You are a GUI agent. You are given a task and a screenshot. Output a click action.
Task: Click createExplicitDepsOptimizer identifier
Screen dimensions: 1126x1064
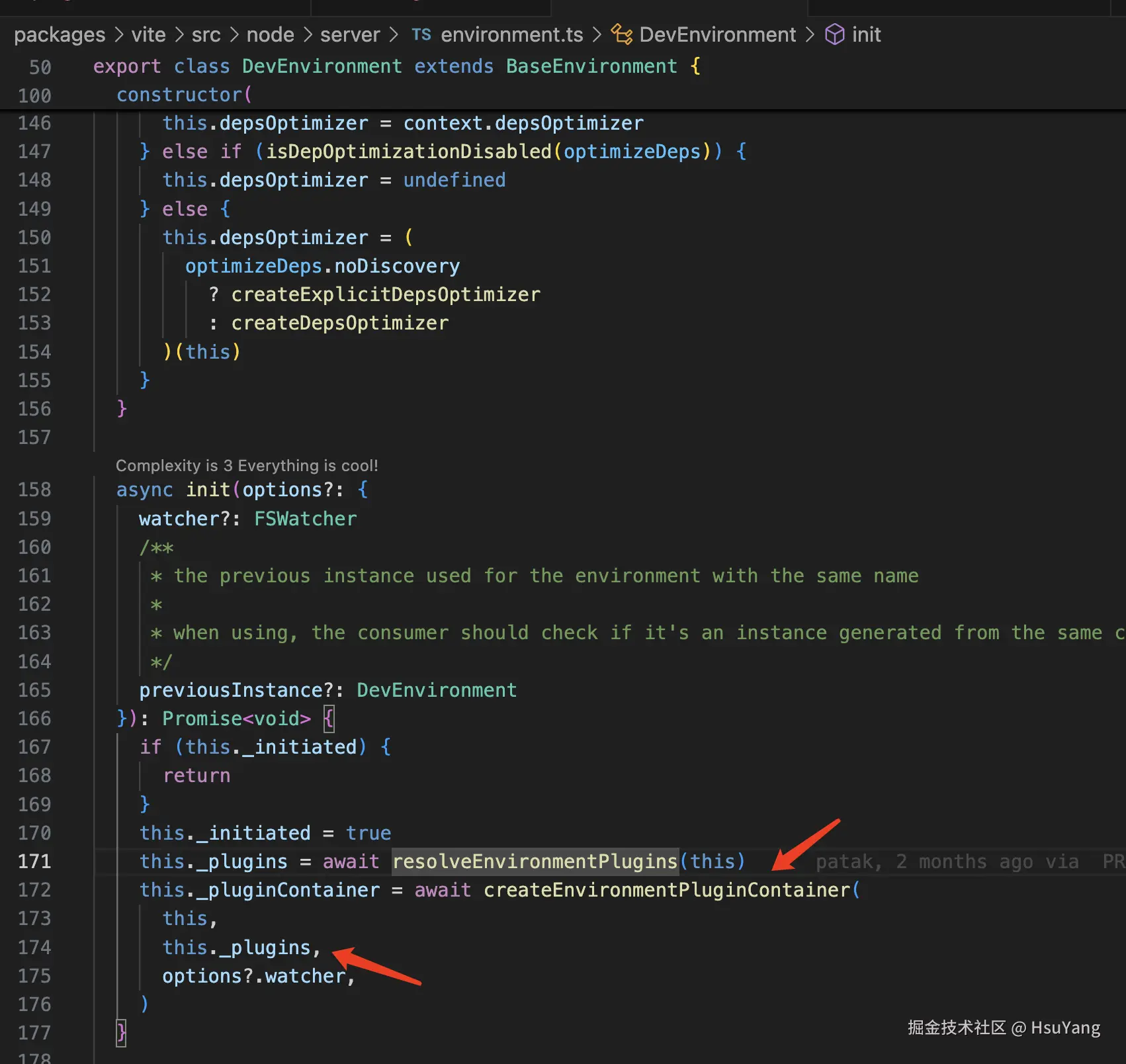[386, 294]
